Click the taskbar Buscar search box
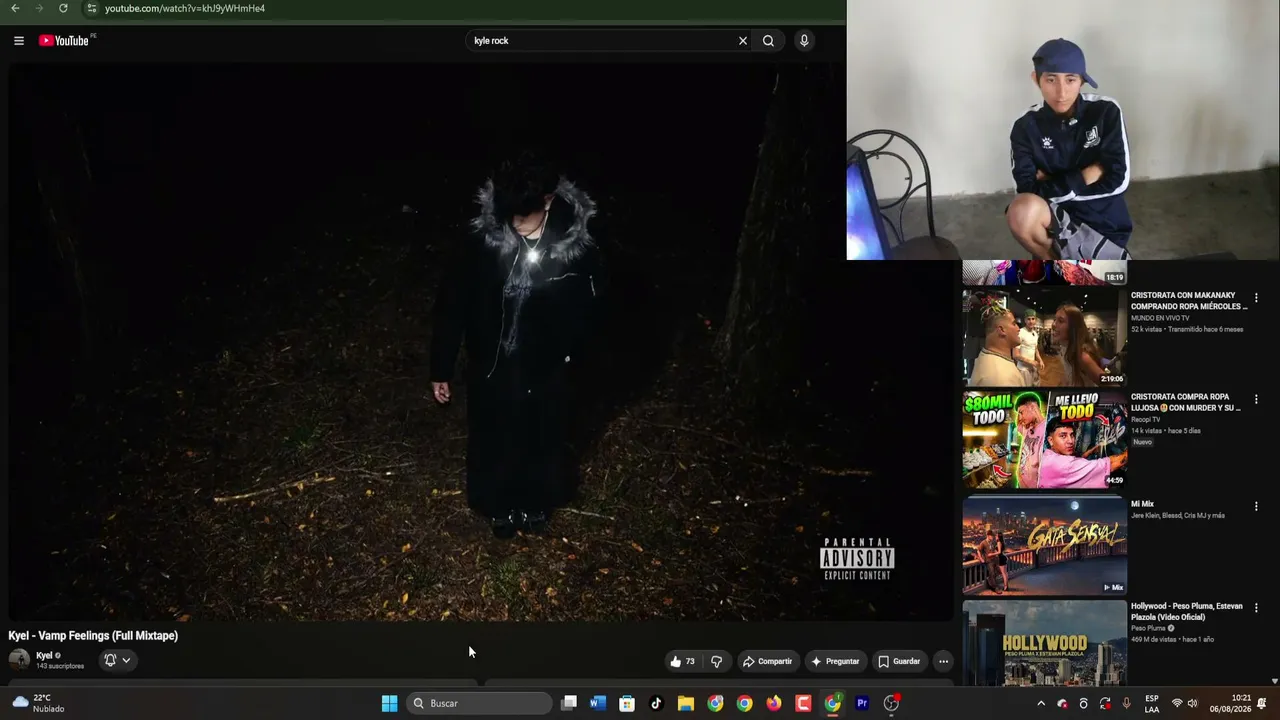Viewport: 1280px width, 720px height. [x=480, y=703]
